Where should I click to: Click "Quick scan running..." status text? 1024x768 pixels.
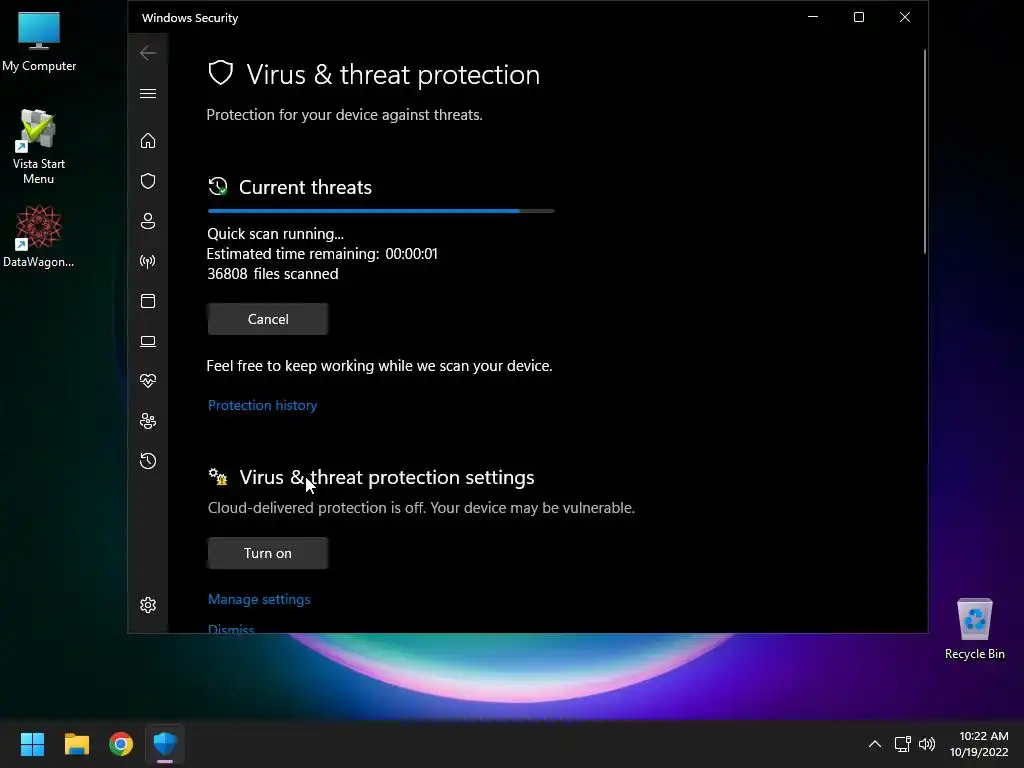[275, 234]
